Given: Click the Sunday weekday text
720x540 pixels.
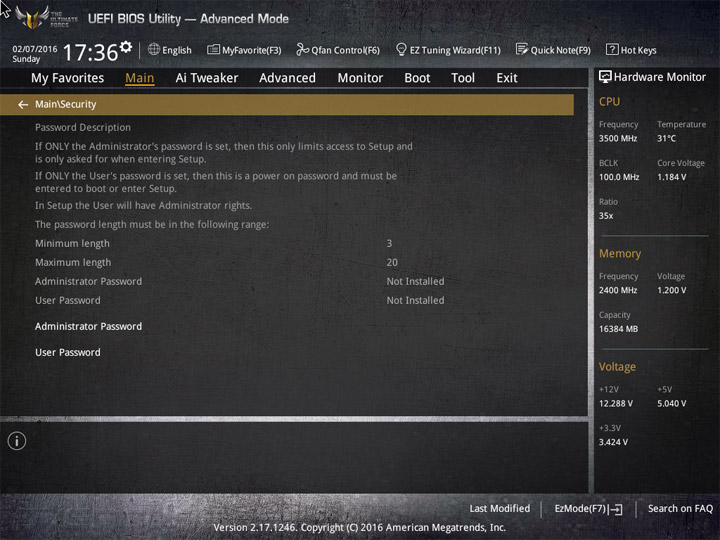Looking at the screenshot, I should pos(26,59).
